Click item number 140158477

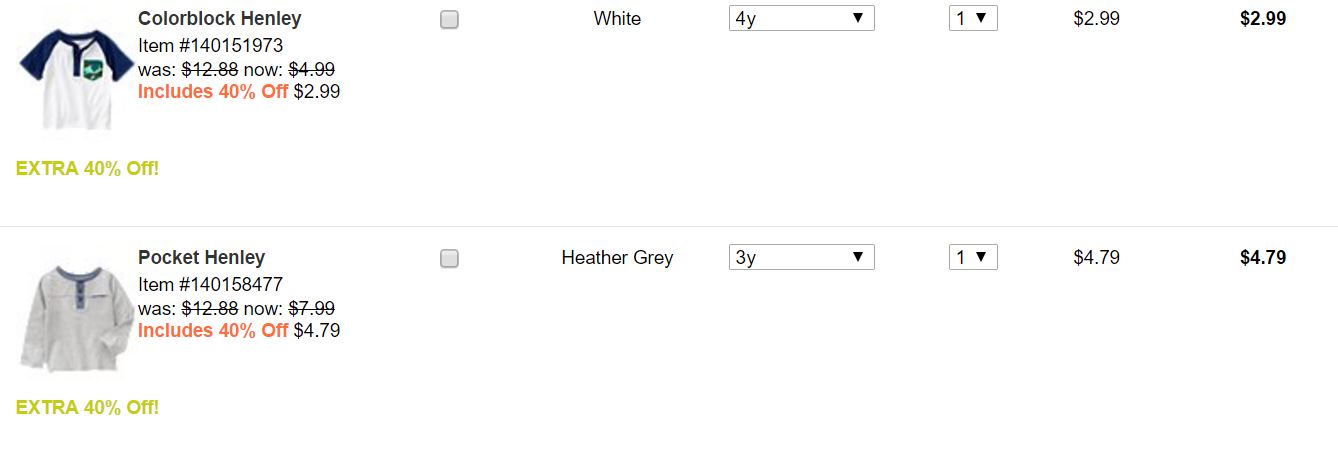point(210,285)
